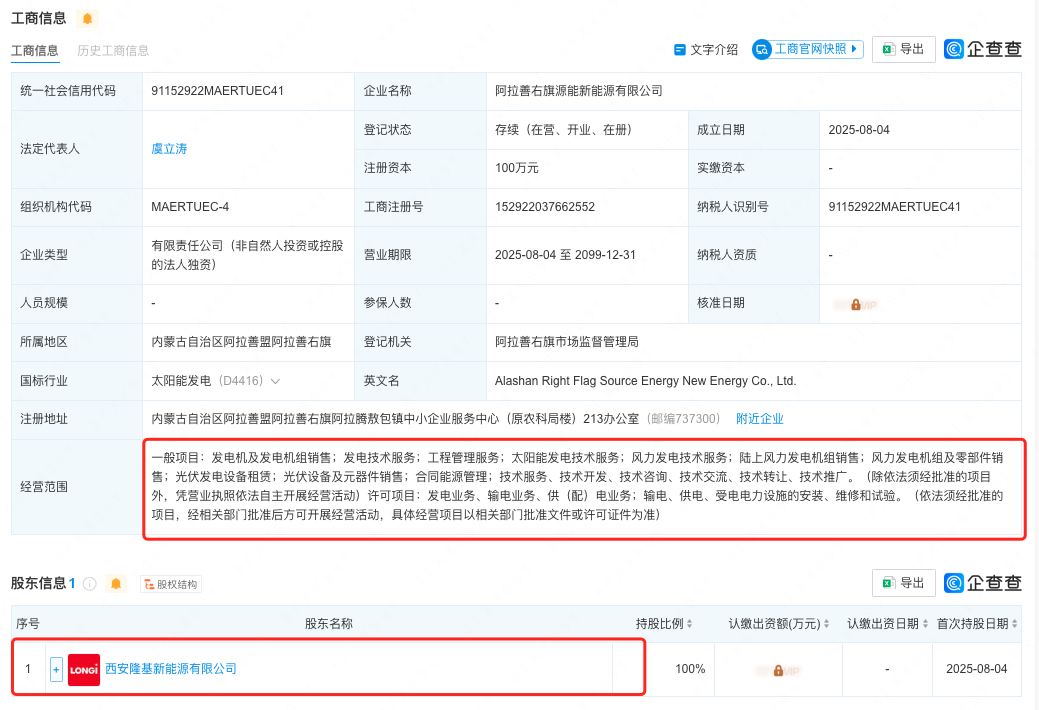Select the underlined 工商信息 tab
1039x710 pixels.
pos(34,50)
